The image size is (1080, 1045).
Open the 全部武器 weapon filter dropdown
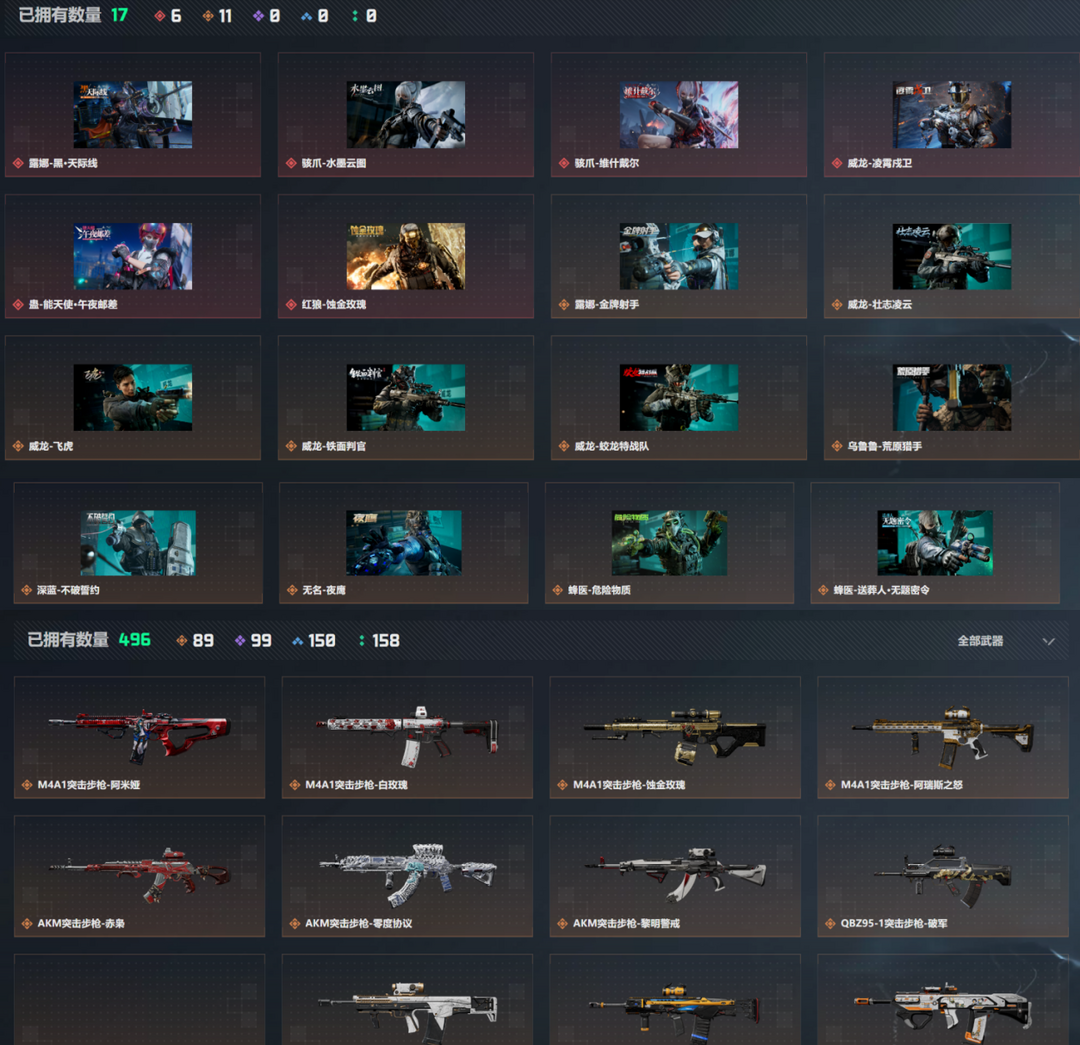[980, 641]
